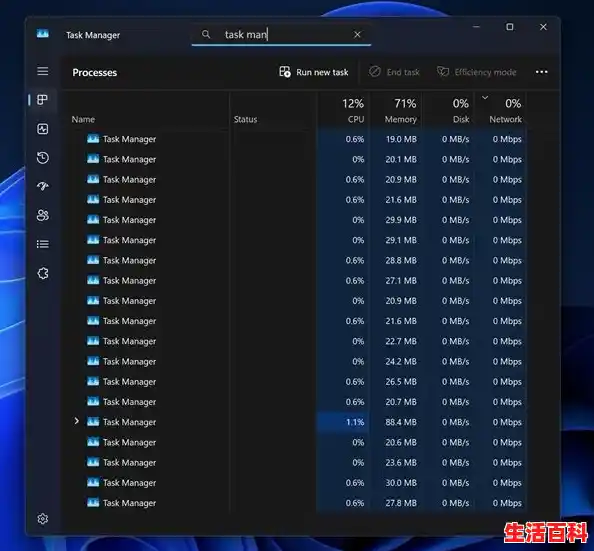This screenshot has width=594, height=551.
Task: Open the App history sidebar icon
Action: point(42,158)
